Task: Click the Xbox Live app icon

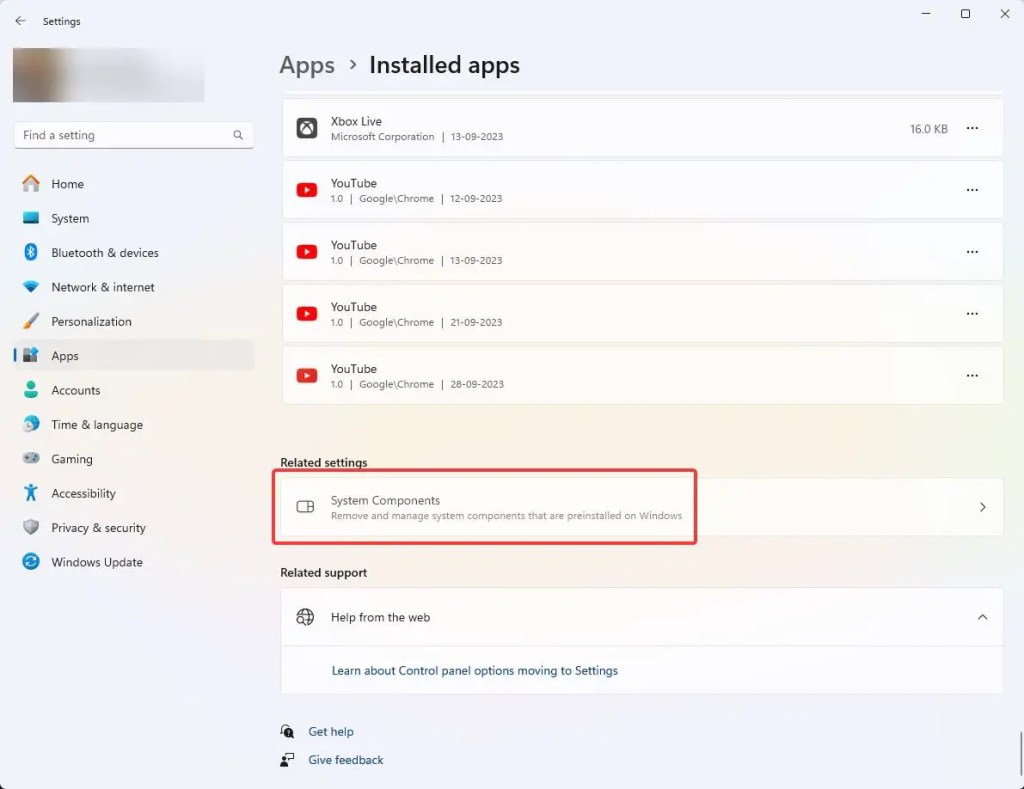Action: point(307,129)
